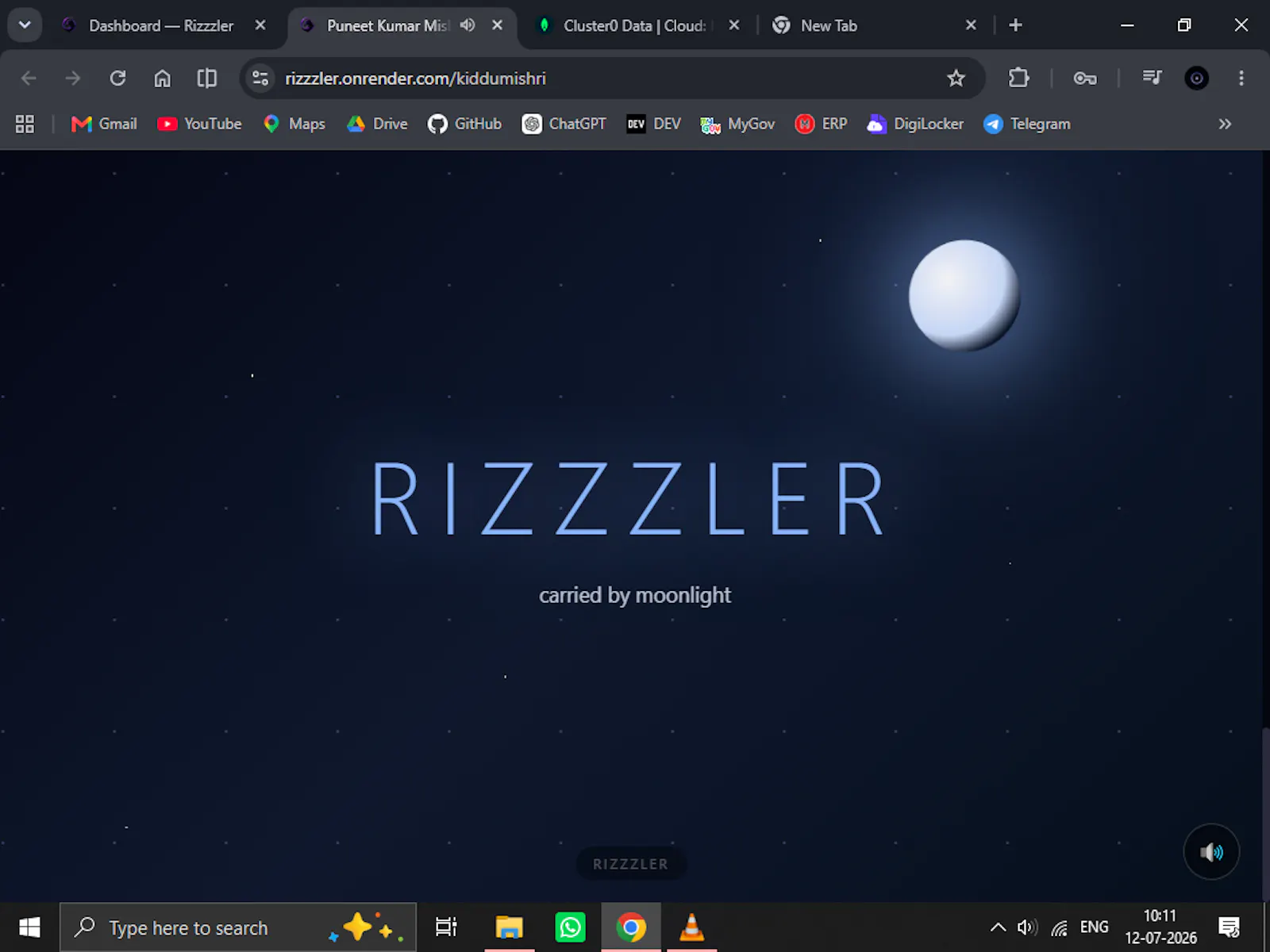Open the DEV bookmark
This screenshot has height=952, width=1270.
[x=653, y=124]
